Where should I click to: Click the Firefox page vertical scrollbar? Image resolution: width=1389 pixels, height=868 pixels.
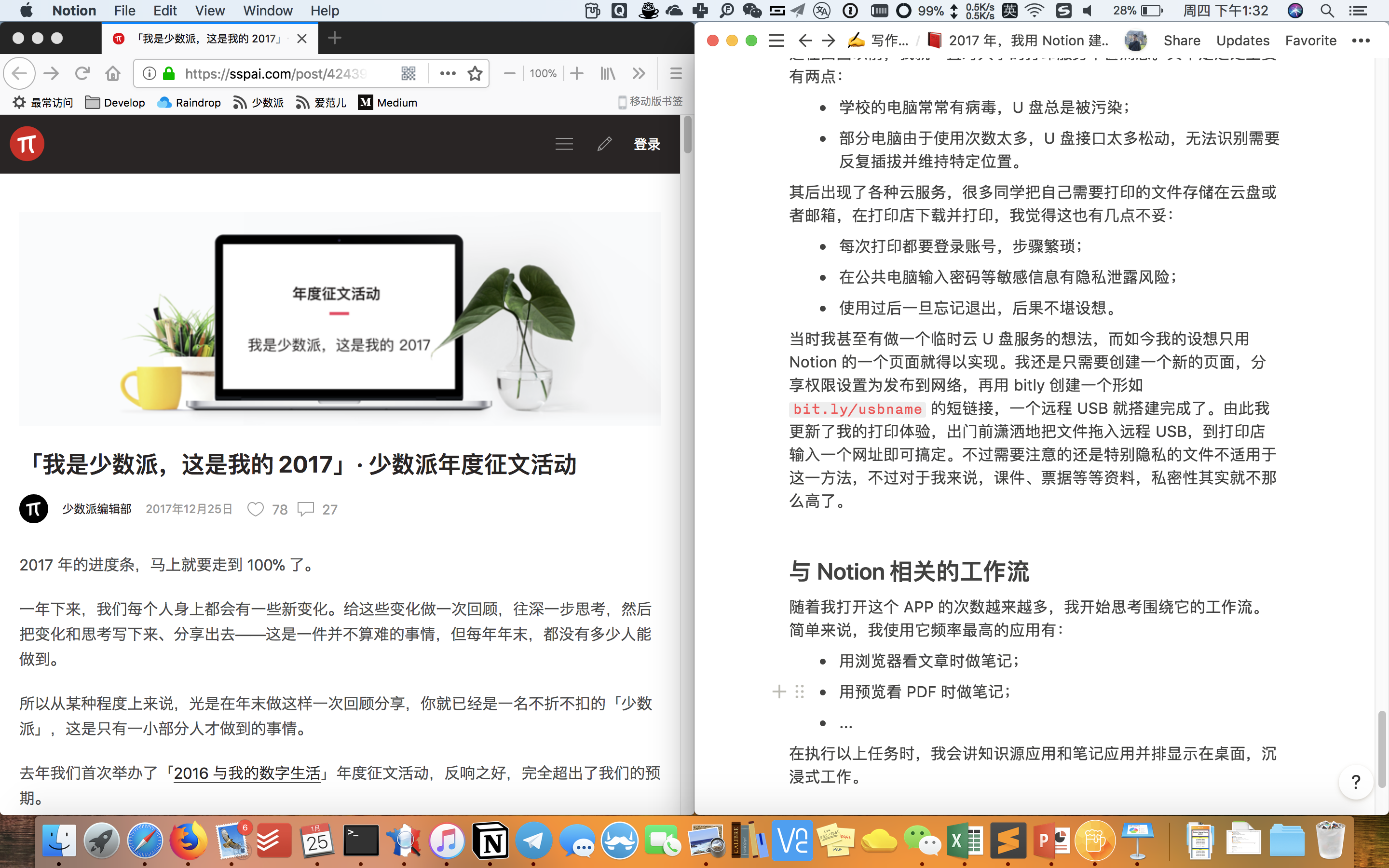[x=687, y=135]
